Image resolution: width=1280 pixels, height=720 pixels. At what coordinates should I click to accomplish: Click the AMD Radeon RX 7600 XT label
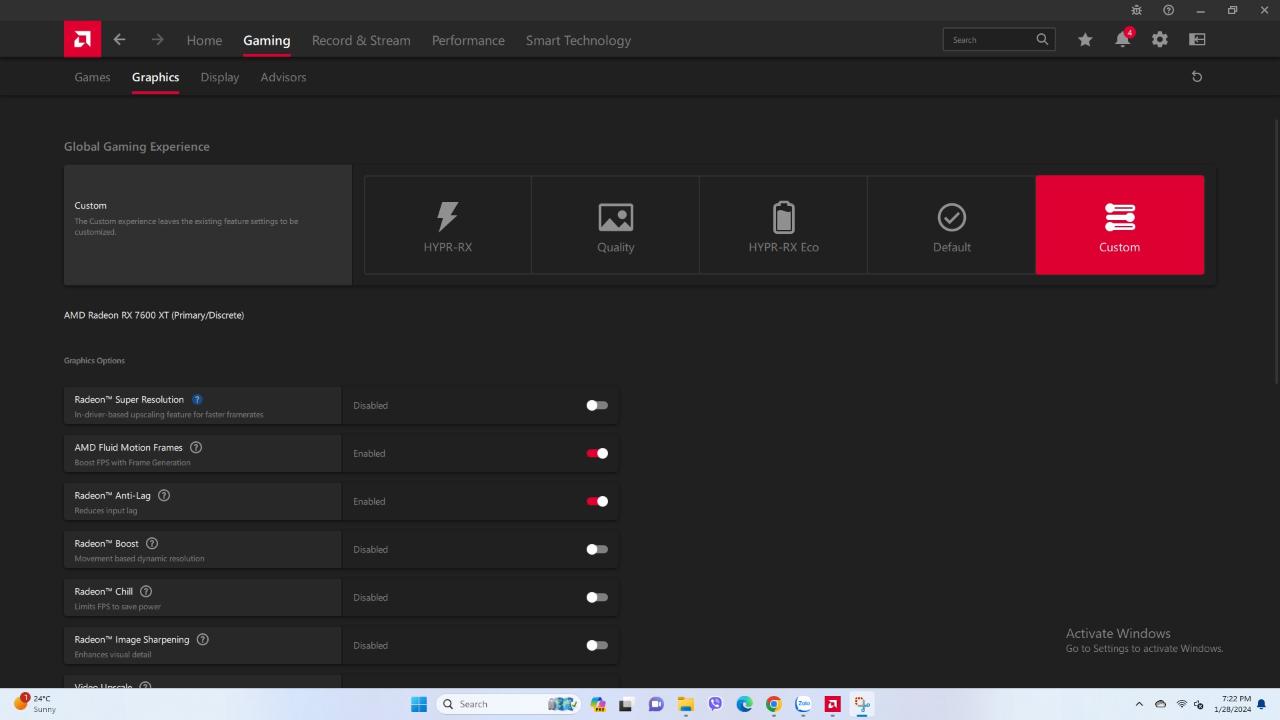(x=154, y=315)
